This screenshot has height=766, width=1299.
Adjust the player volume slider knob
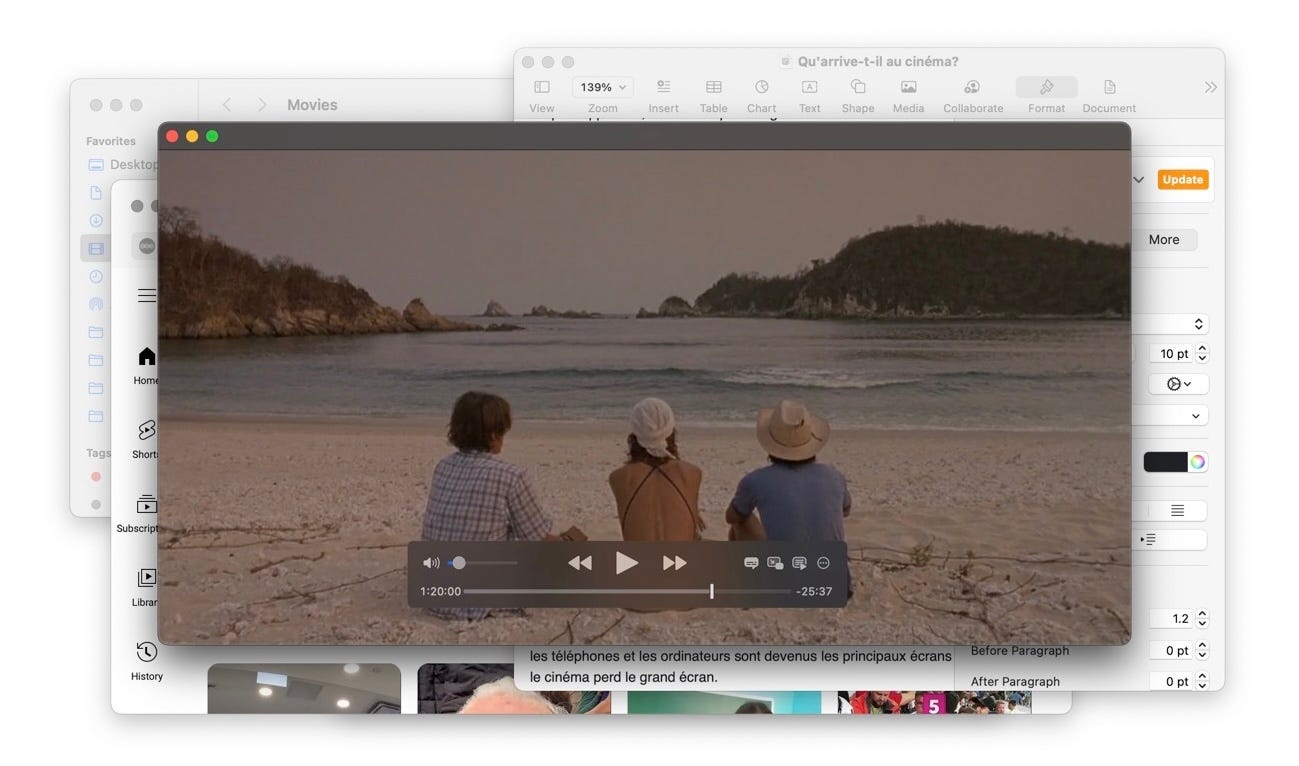pyautogui.click(x=459, y=563)
